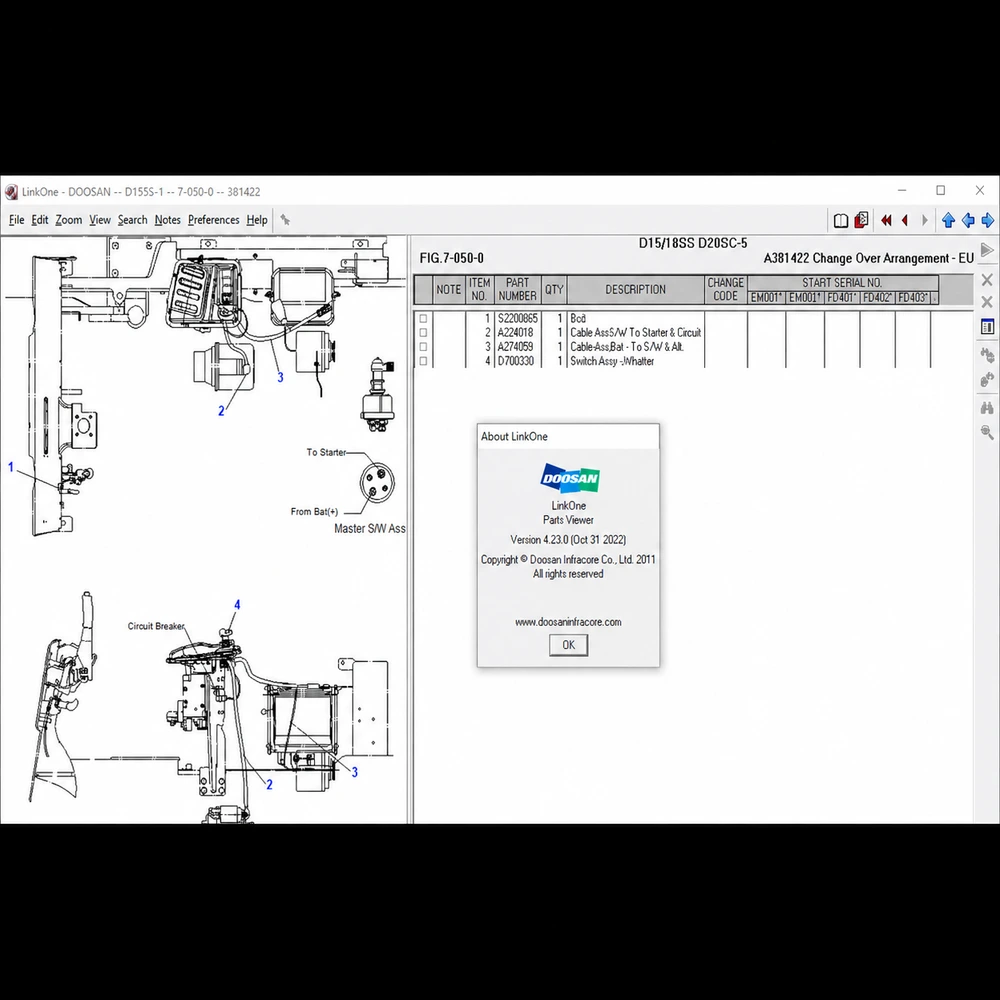Click the binoculars-with-arrow icon in the sidebar

coord(987,355)
